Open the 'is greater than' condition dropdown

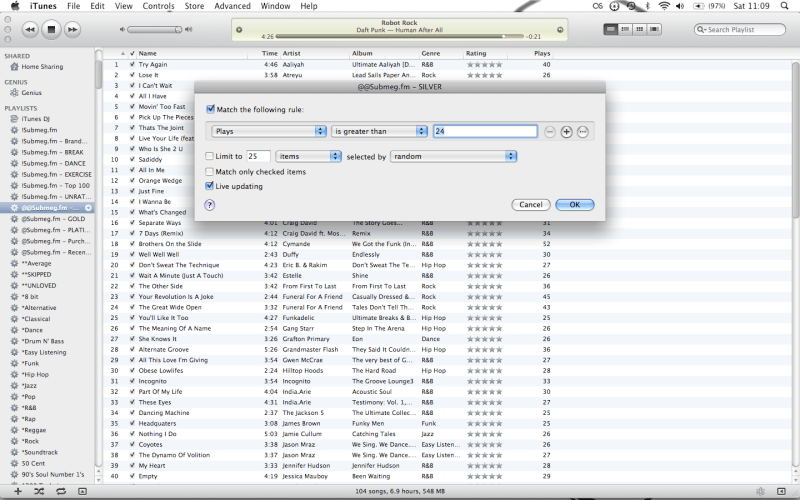tap(380, 131)
